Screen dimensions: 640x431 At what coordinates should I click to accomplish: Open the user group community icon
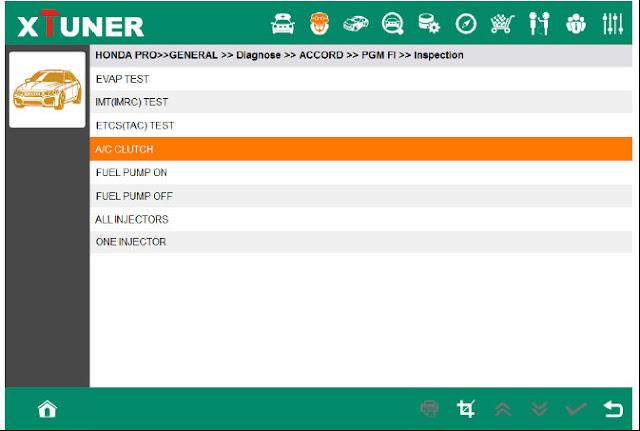point(576,24)
